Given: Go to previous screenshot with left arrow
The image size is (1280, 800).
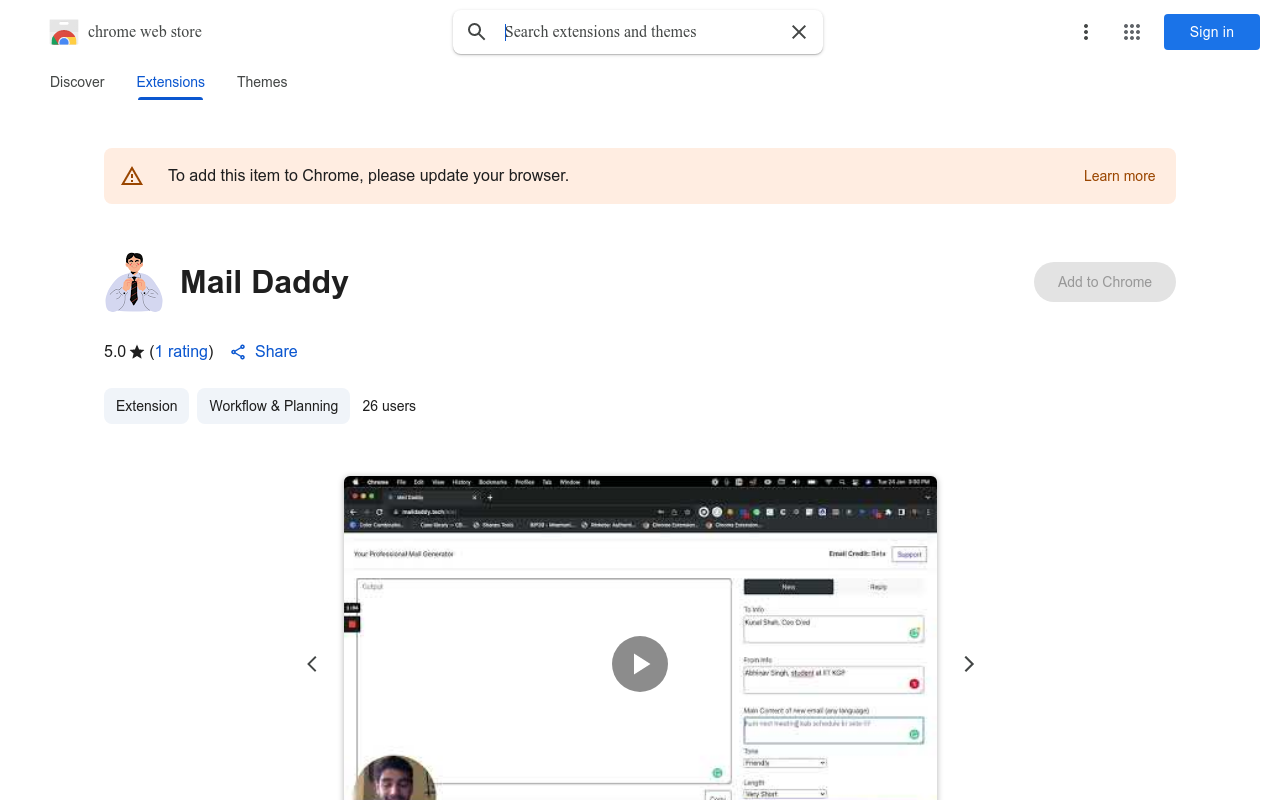Looking at the screenshot, I should [x=312, y=664].
